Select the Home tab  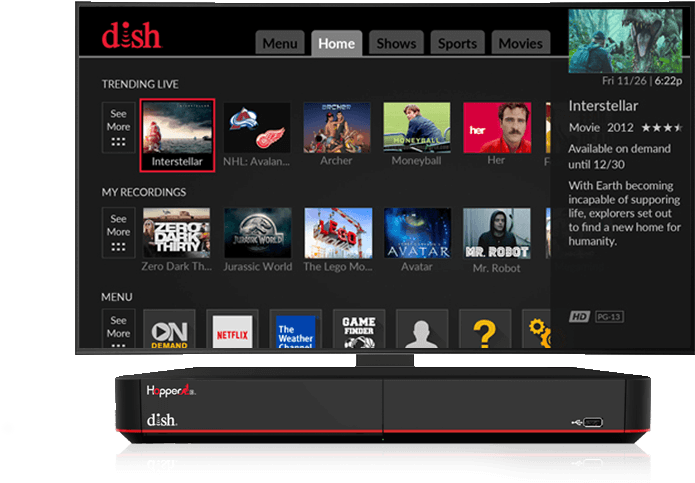[x=336, y=43]
